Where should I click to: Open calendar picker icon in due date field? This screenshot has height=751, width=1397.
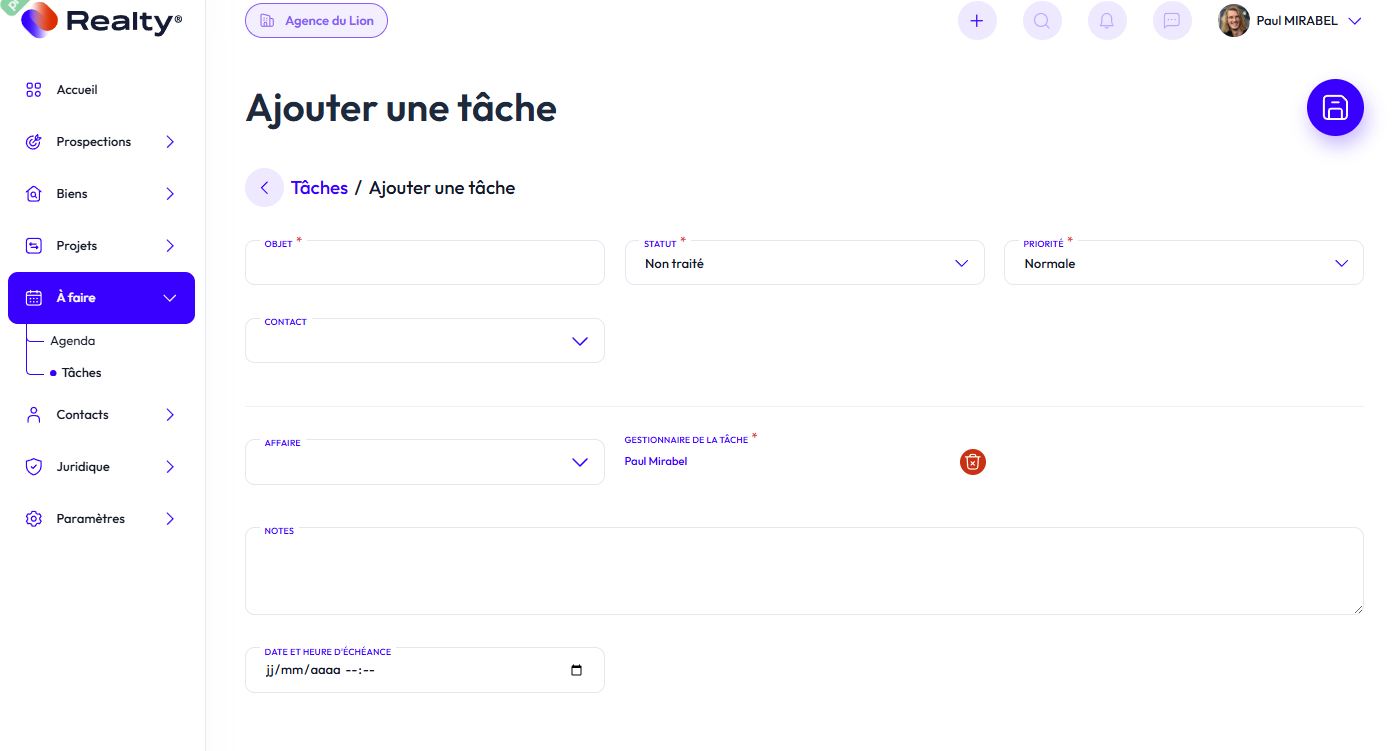(576, 670)
